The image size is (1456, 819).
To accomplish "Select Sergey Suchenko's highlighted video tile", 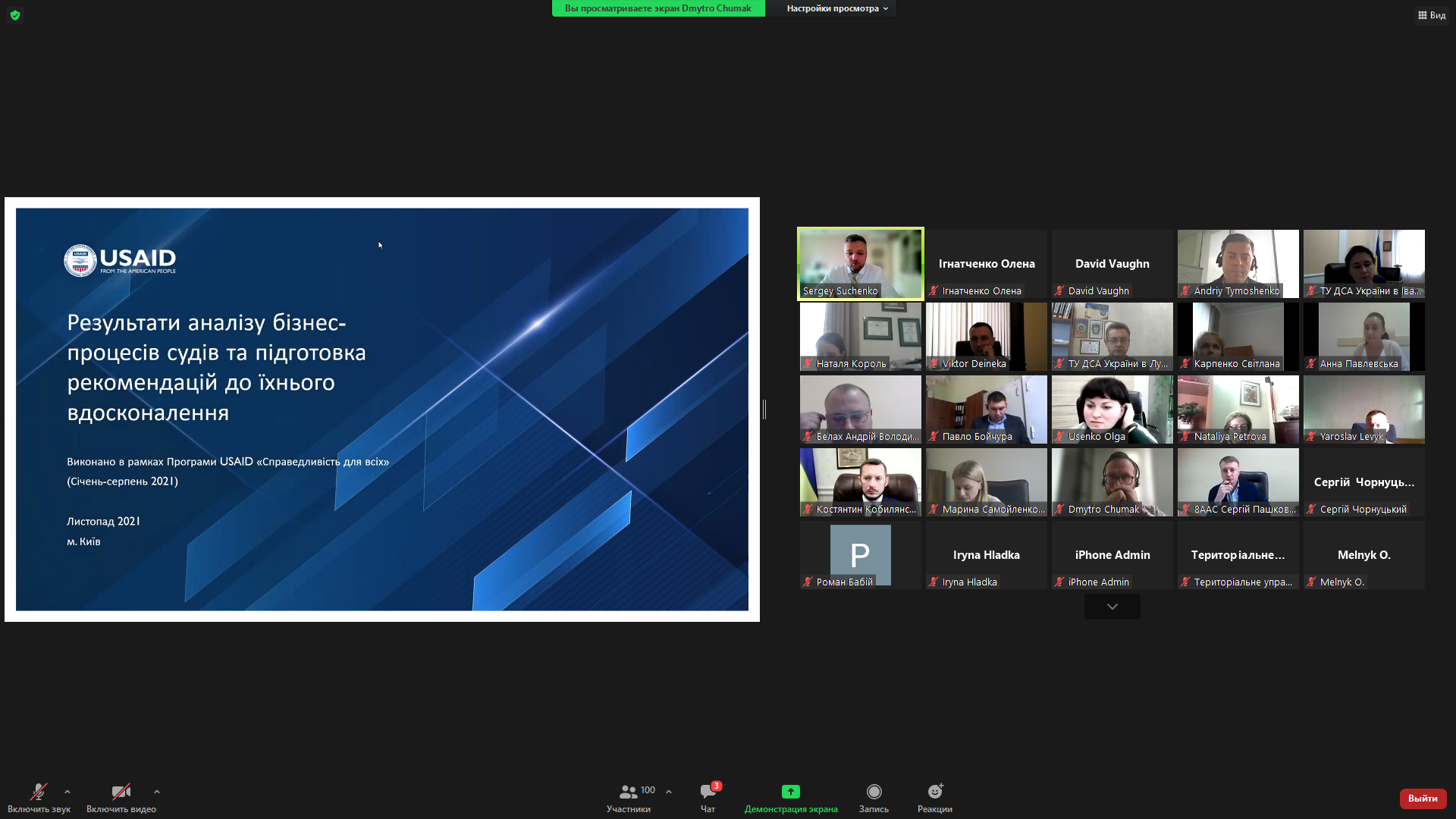I will [860, 263].
